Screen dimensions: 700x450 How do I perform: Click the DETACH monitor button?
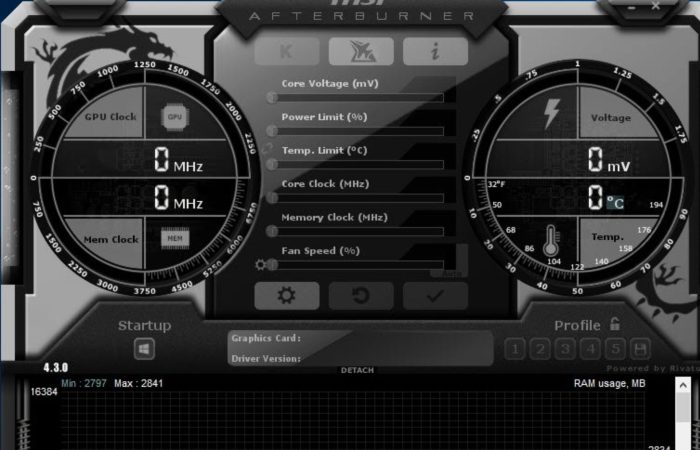357,370
